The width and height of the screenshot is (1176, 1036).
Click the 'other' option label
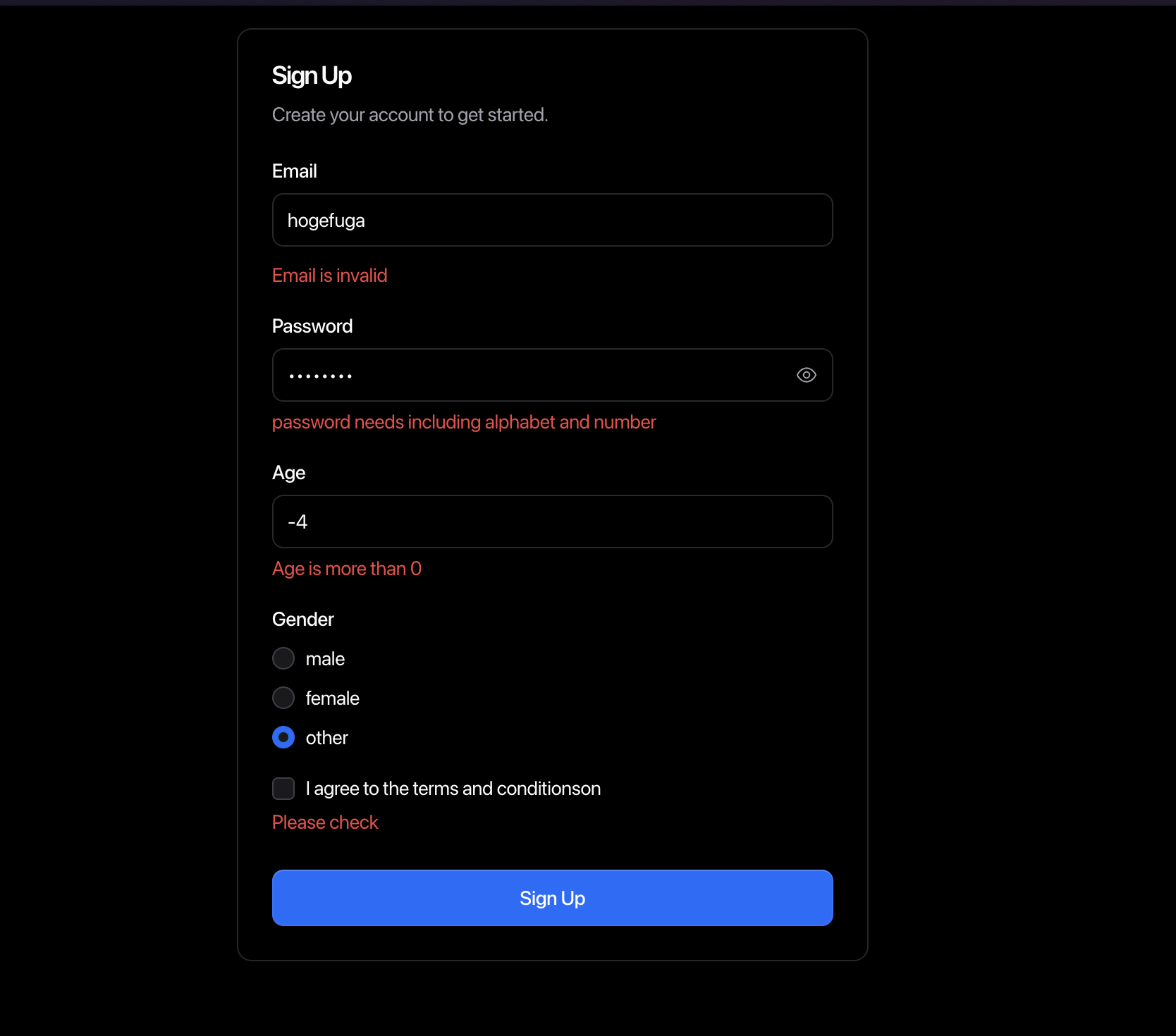coord(327,737)
